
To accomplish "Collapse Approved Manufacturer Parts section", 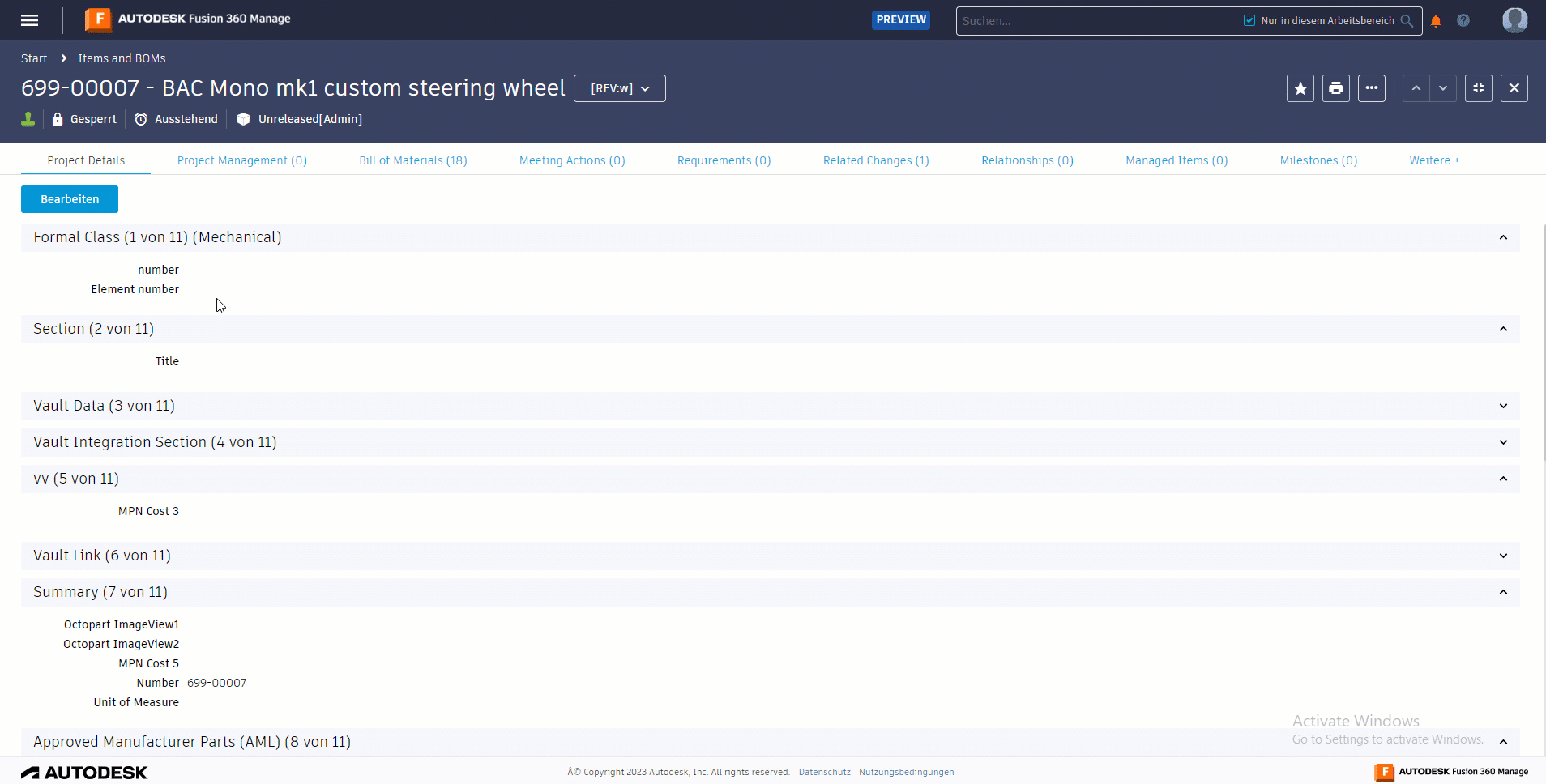I will [1503, 742].
